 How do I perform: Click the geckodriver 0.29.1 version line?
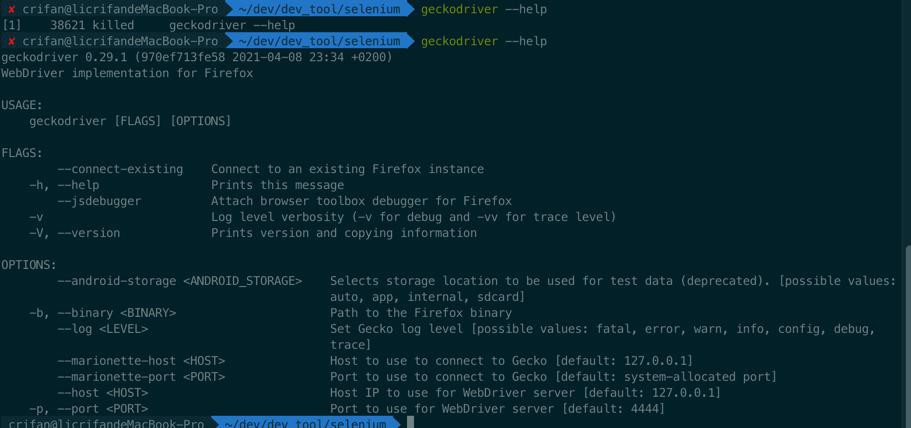click(197, 57)
